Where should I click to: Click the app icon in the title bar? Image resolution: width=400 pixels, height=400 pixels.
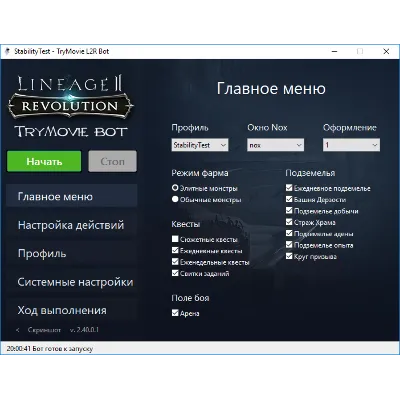(x=8, y=51)
